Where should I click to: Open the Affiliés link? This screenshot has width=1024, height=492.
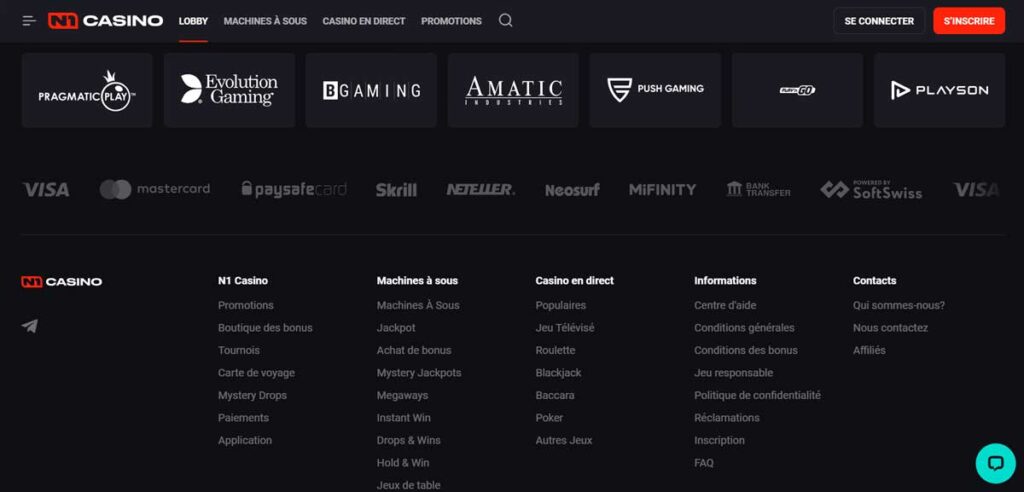click(869, 350)
